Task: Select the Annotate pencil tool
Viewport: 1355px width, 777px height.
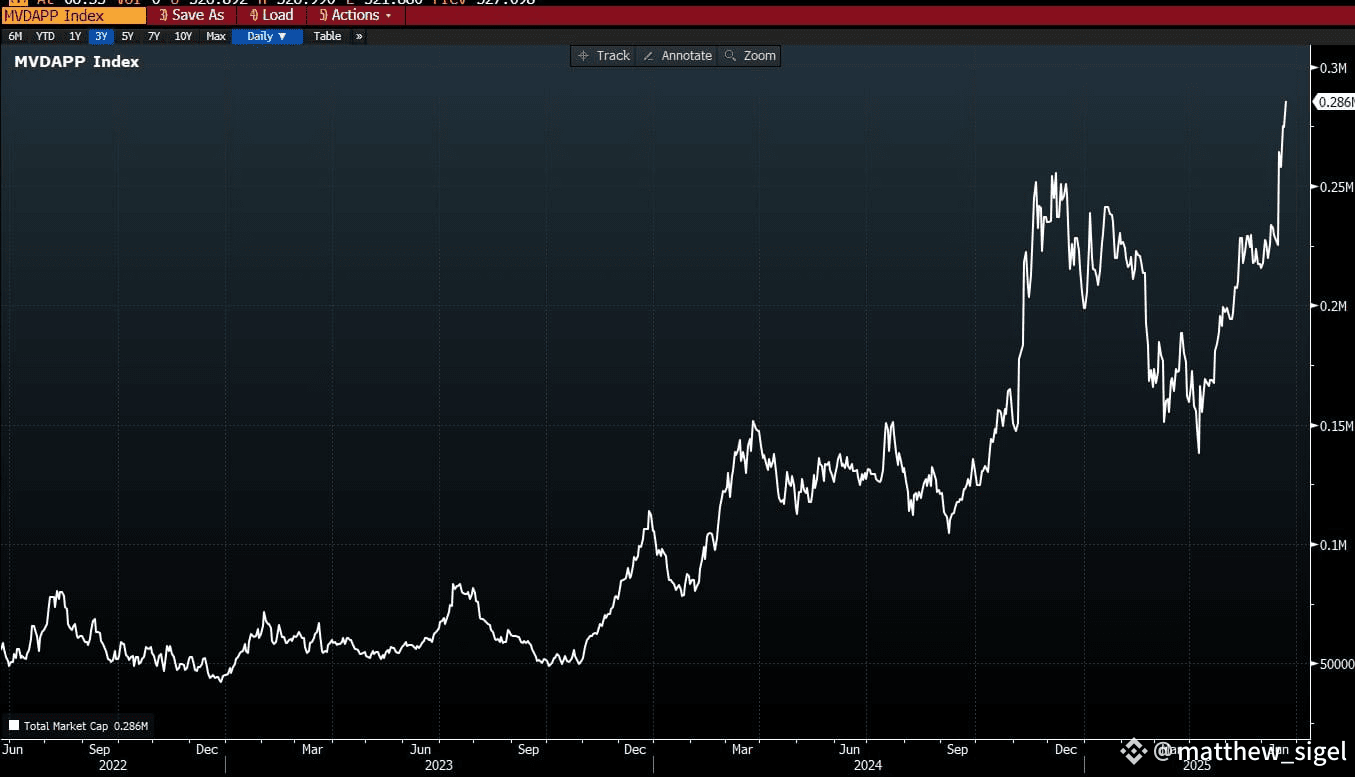Action: [677, 56]
